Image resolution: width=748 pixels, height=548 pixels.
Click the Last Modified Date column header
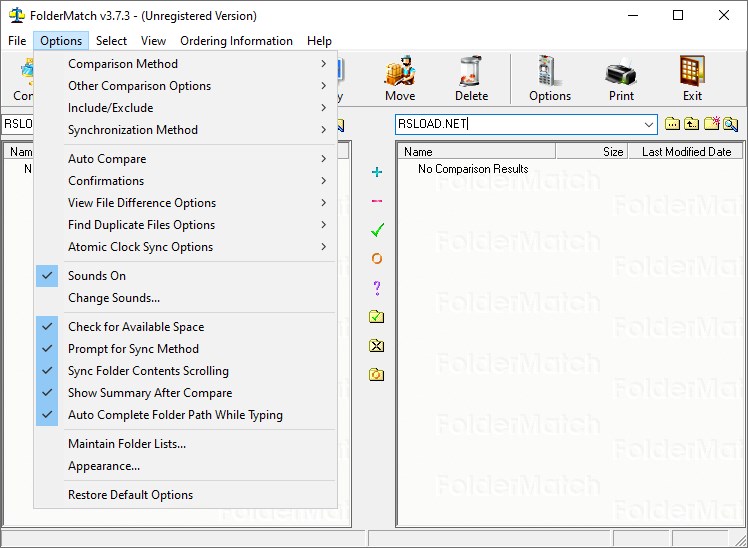[685, 152]
